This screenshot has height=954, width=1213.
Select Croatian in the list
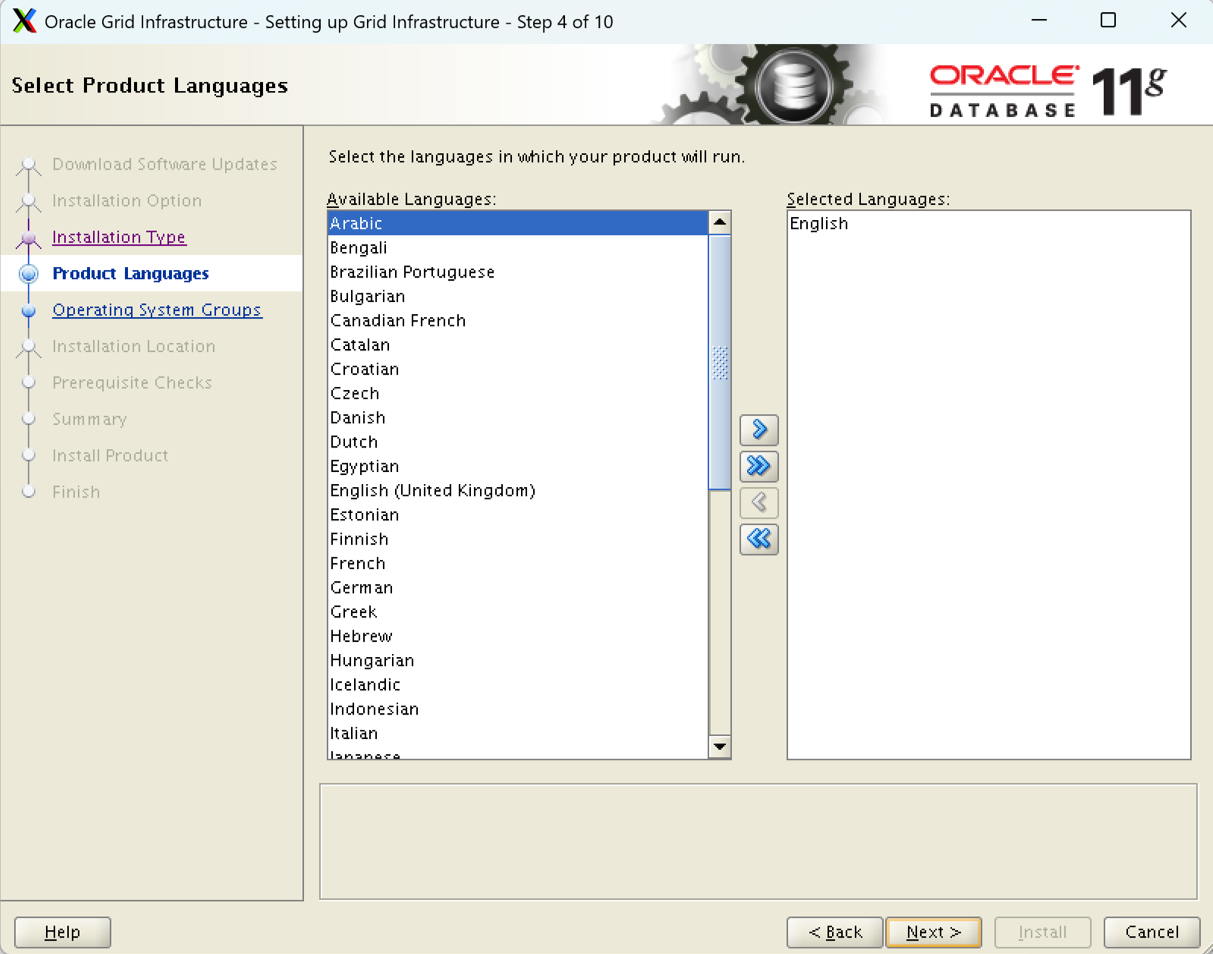(x=518, y=369)
